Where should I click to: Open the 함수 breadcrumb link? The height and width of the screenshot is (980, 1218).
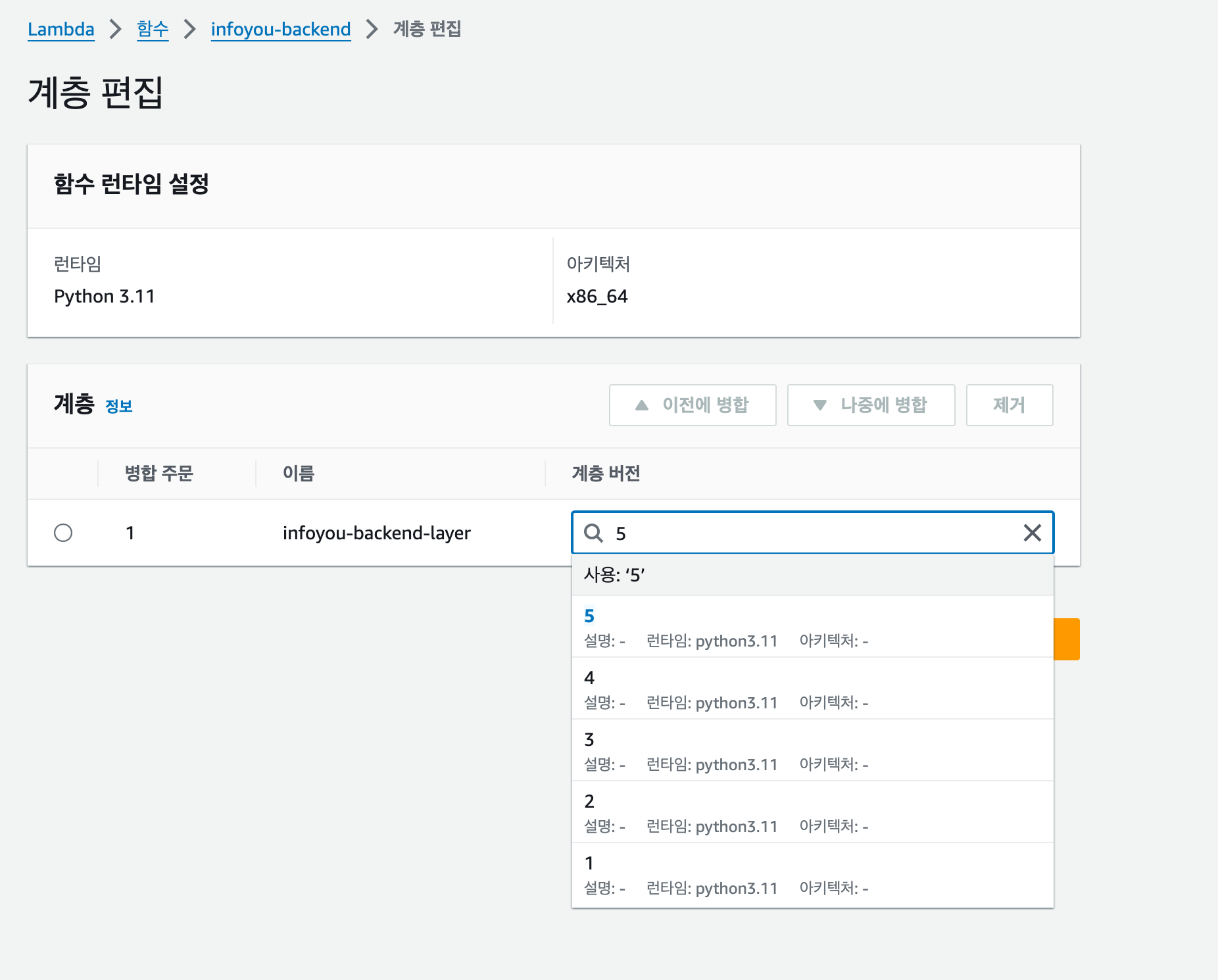tap(153, 30)
